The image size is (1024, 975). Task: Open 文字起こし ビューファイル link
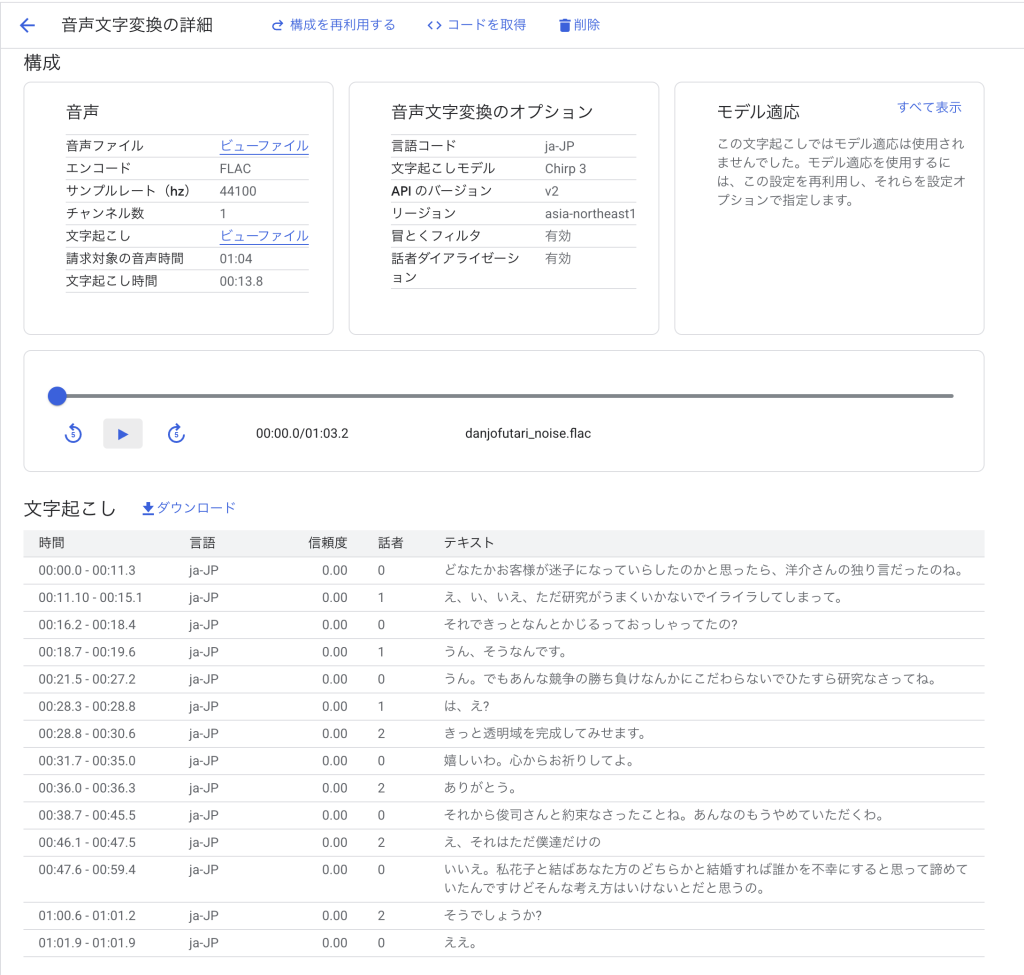[264, 236]
